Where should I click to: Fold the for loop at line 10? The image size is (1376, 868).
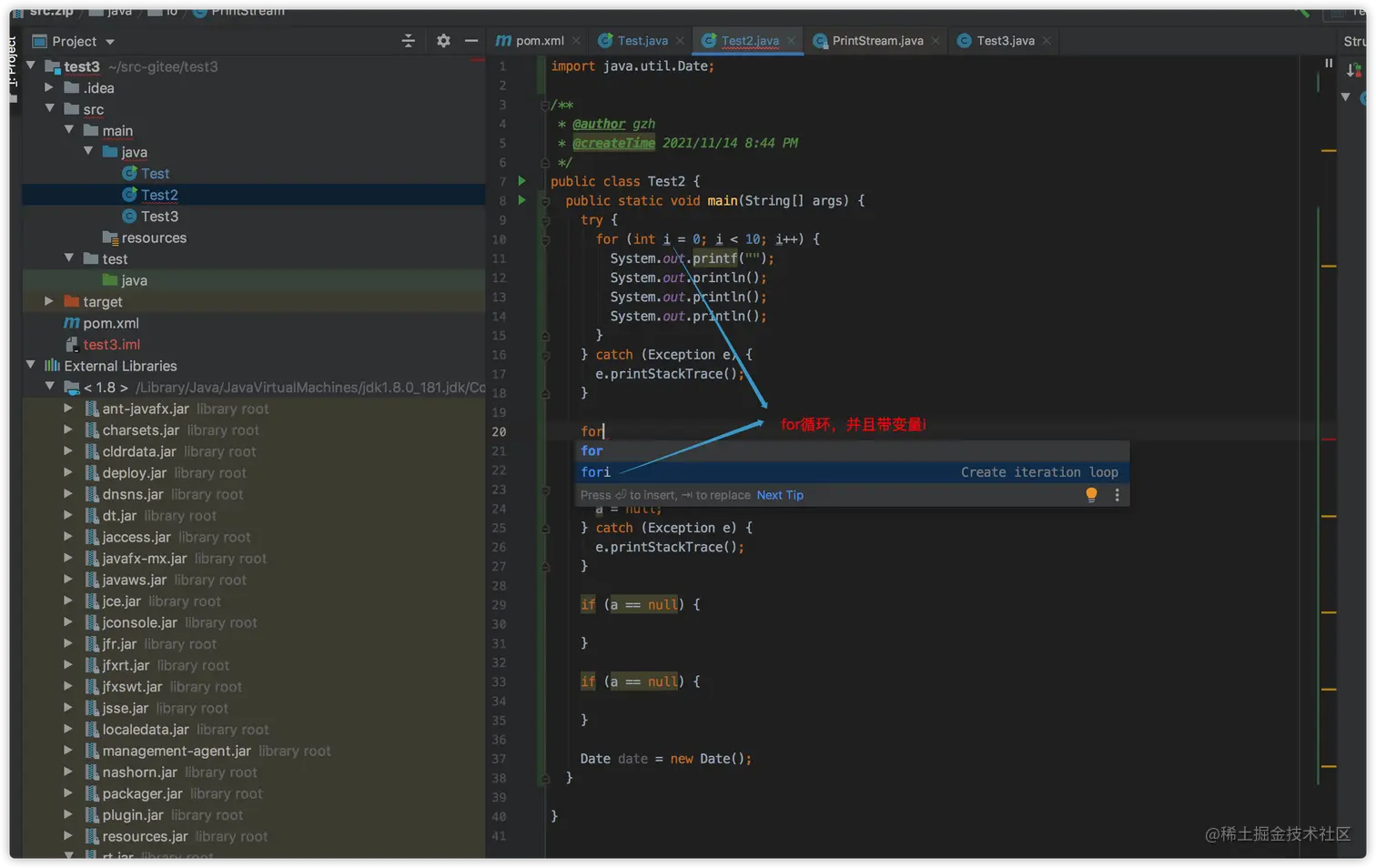545,239
